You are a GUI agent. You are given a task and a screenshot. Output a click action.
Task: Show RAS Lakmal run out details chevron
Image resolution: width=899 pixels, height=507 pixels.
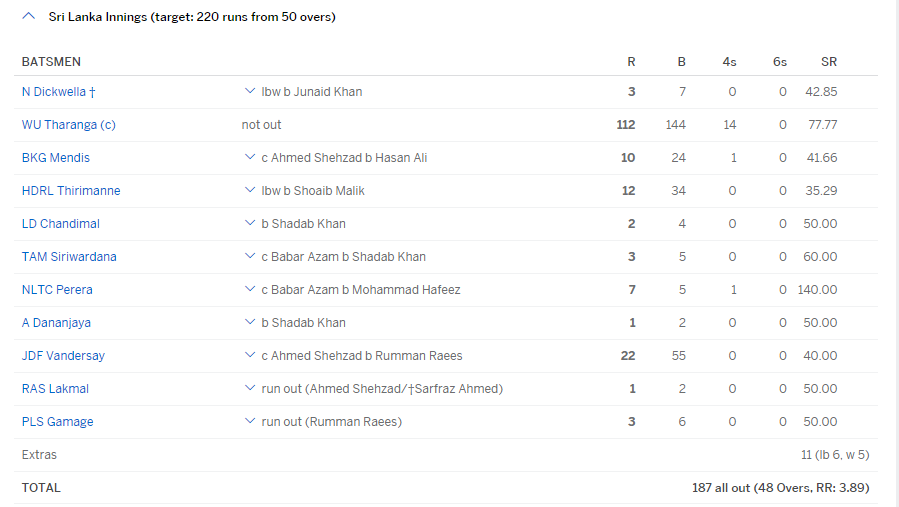tap(249, 388)
